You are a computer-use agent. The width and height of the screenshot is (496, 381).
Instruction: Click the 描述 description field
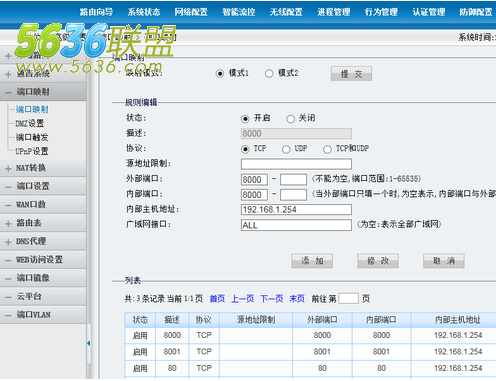tap(296, 134)
